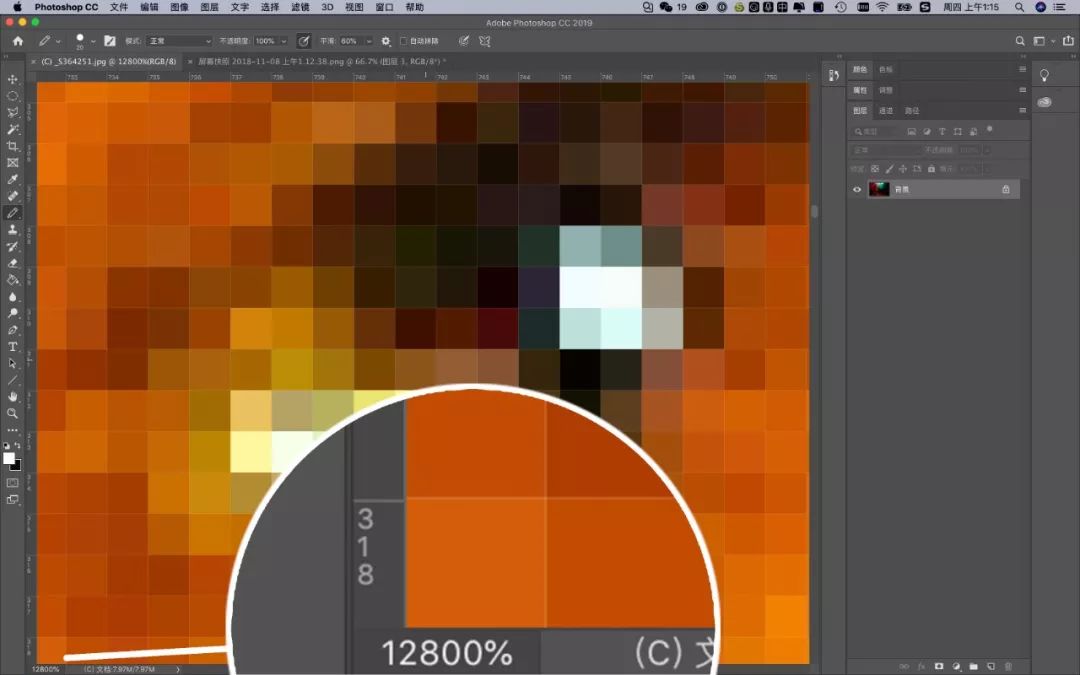The image size is (1080, 675).
Task: Select the Elliptical Marquee tool
Action: (12, 96)
